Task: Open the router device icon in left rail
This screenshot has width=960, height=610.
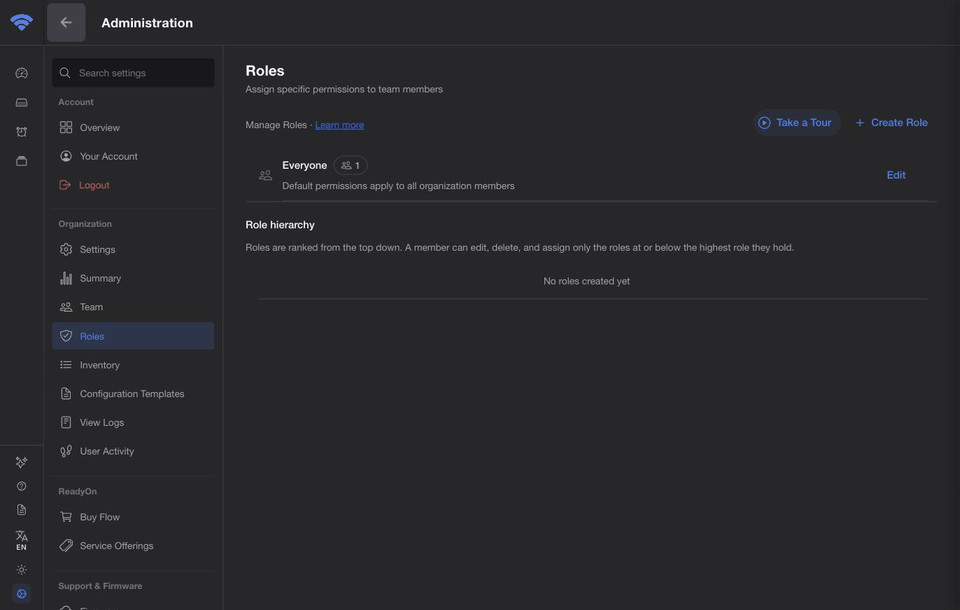Action: tap(21, 102)
